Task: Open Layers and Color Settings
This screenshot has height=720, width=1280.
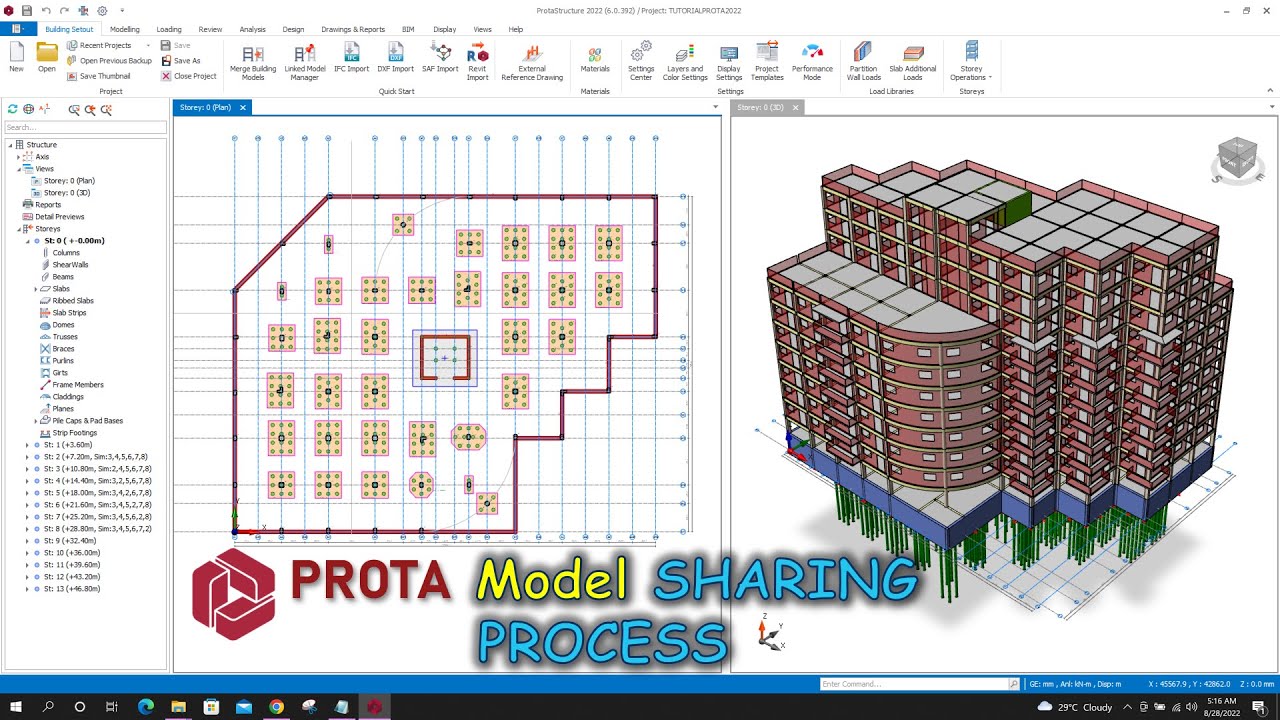Action: [685, 62]
